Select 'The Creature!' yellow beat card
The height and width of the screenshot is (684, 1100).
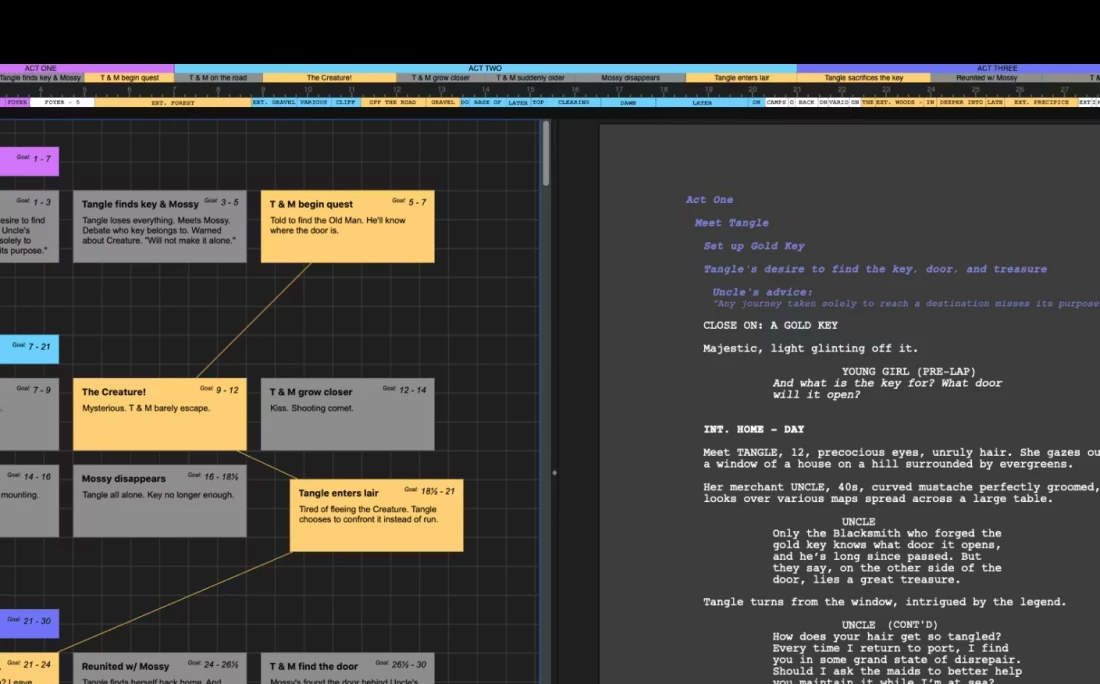click(159, 413)
